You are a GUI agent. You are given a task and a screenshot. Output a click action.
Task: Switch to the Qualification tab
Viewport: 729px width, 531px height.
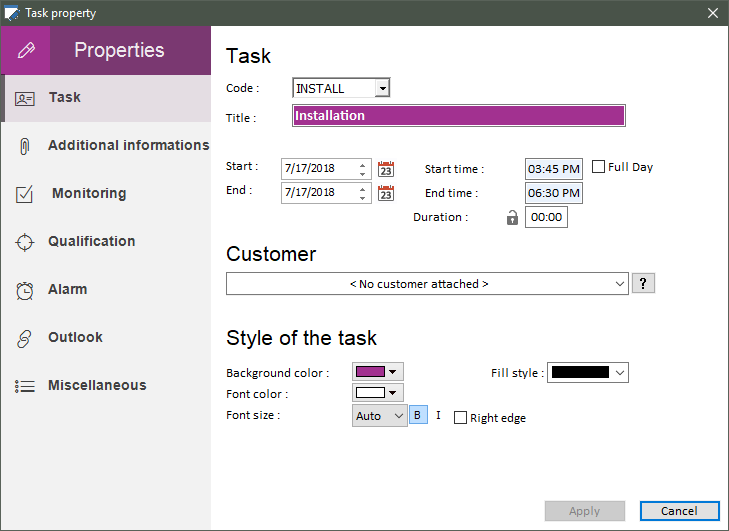[x=106, y=242]
